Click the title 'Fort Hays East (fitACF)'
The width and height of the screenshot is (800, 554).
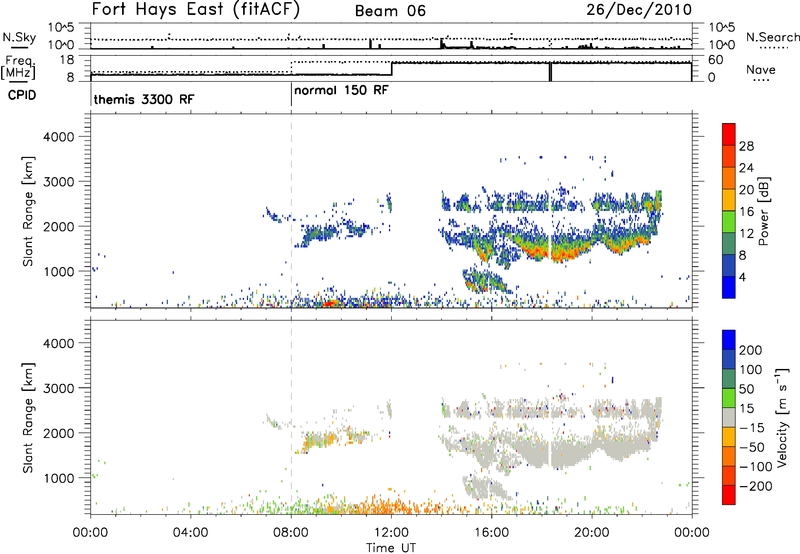[195, 10]
